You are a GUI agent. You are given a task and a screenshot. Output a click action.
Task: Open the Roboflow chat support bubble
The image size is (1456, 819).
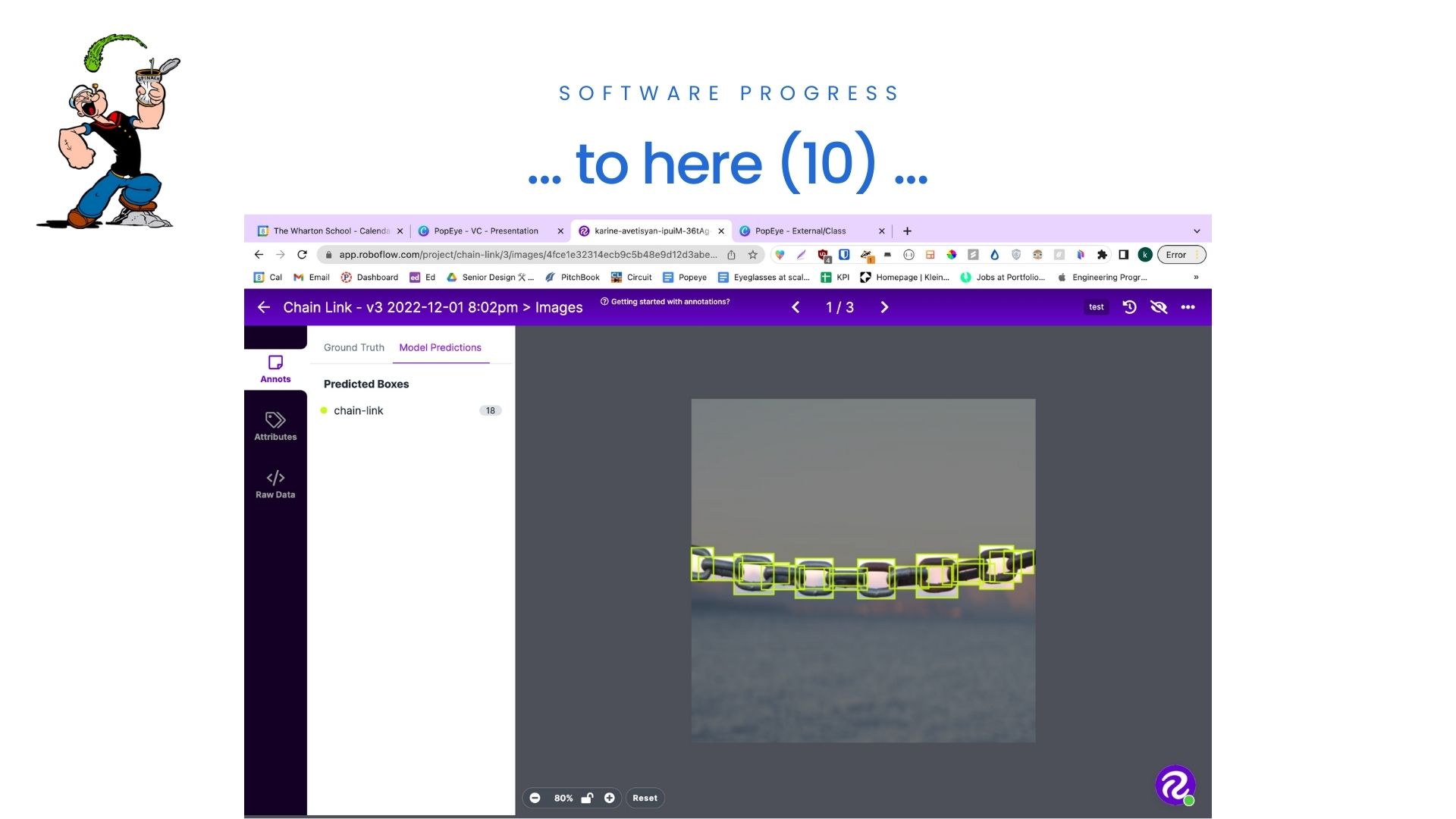pyautogui.click(x=1175, y=785)
